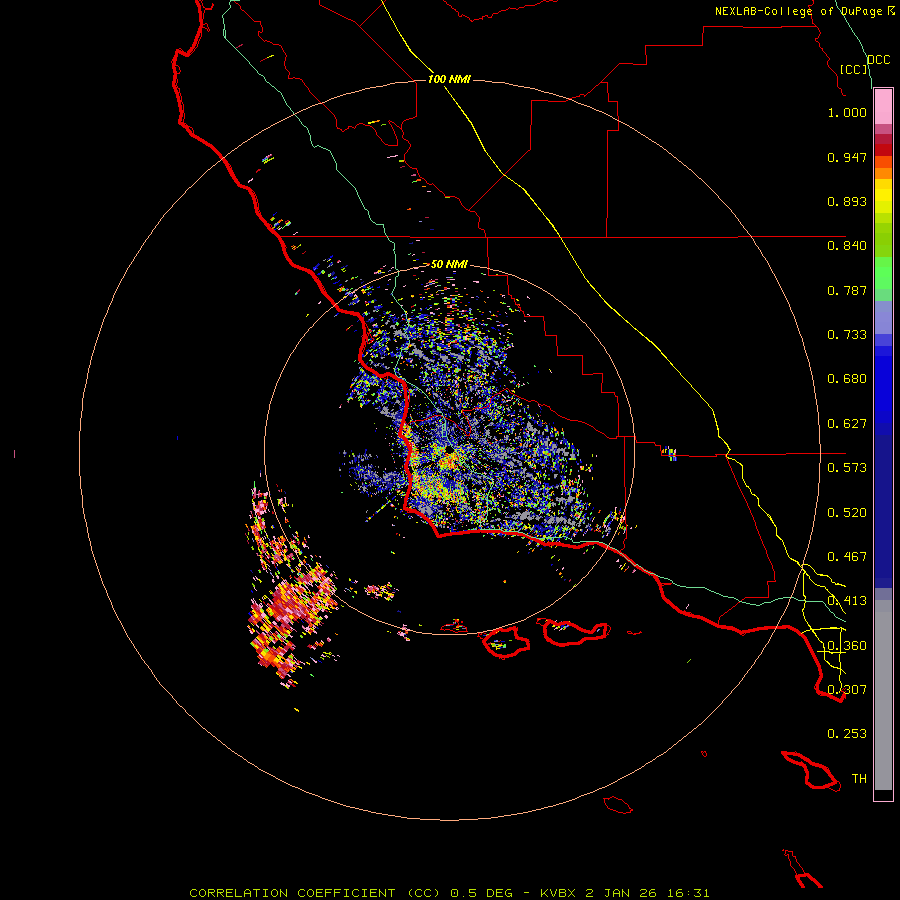Click the [CC] legend header
The width and height of the screenshot is (900, 900).
[x=854, y=69]
